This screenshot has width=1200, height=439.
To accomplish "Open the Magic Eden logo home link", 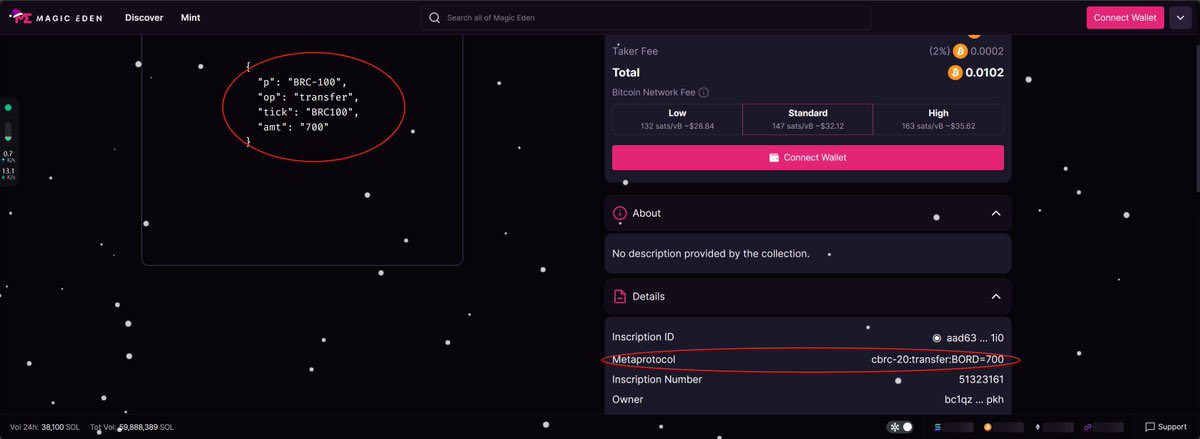I will (x=58, y=18).
